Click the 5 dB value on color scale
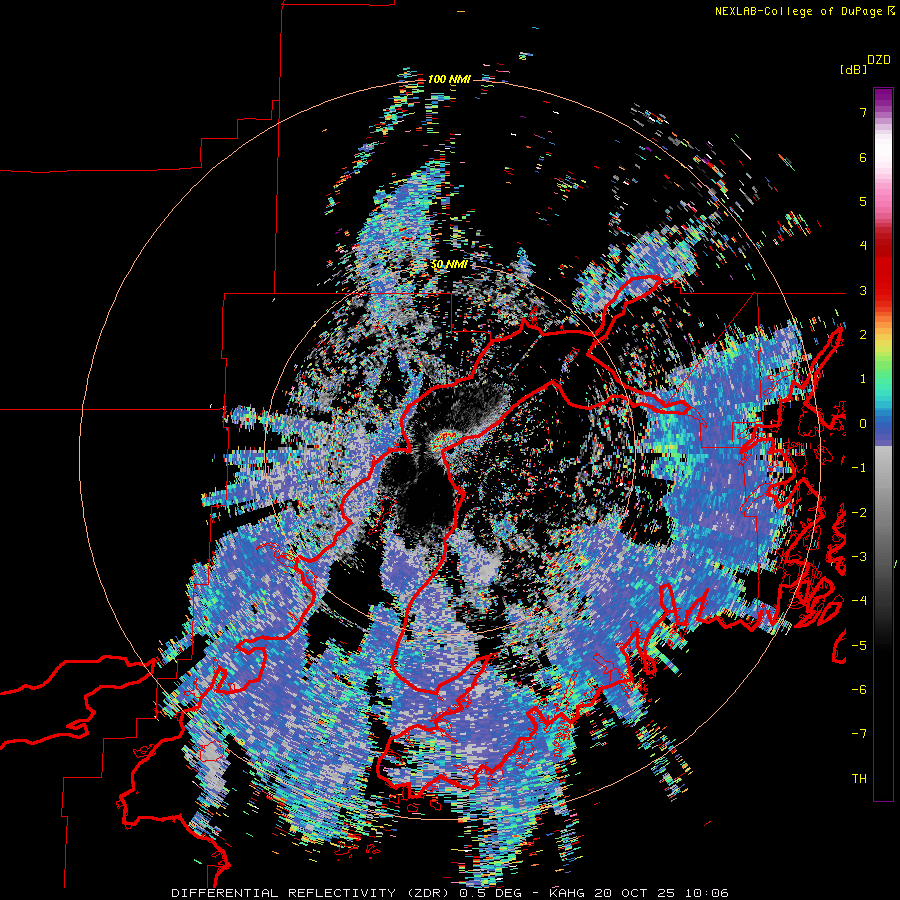Screen dimensions: 900x900 click(863, 201)
